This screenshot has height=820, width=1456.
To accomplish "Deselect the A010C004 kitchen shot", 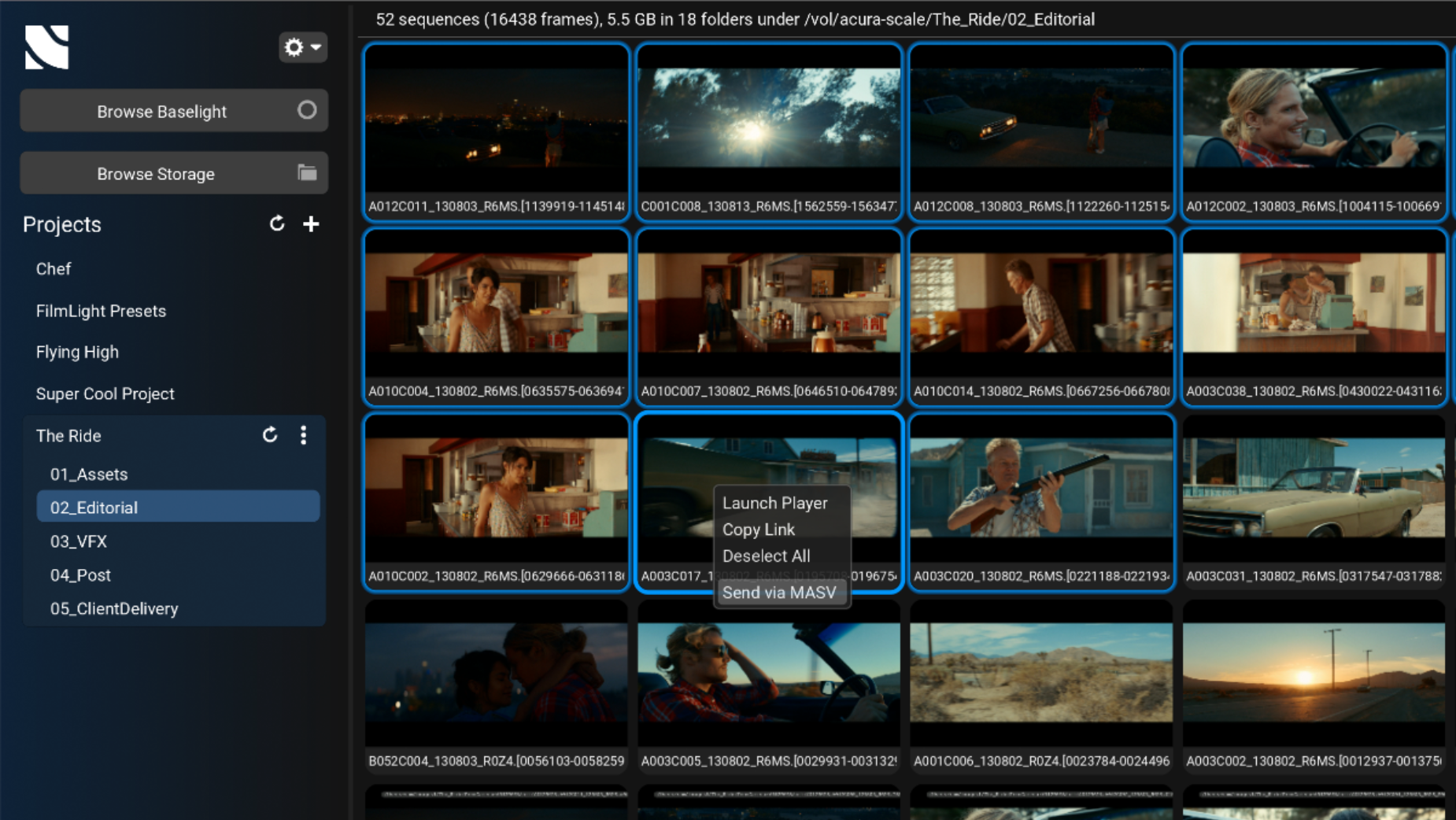I will coord(497,311).
